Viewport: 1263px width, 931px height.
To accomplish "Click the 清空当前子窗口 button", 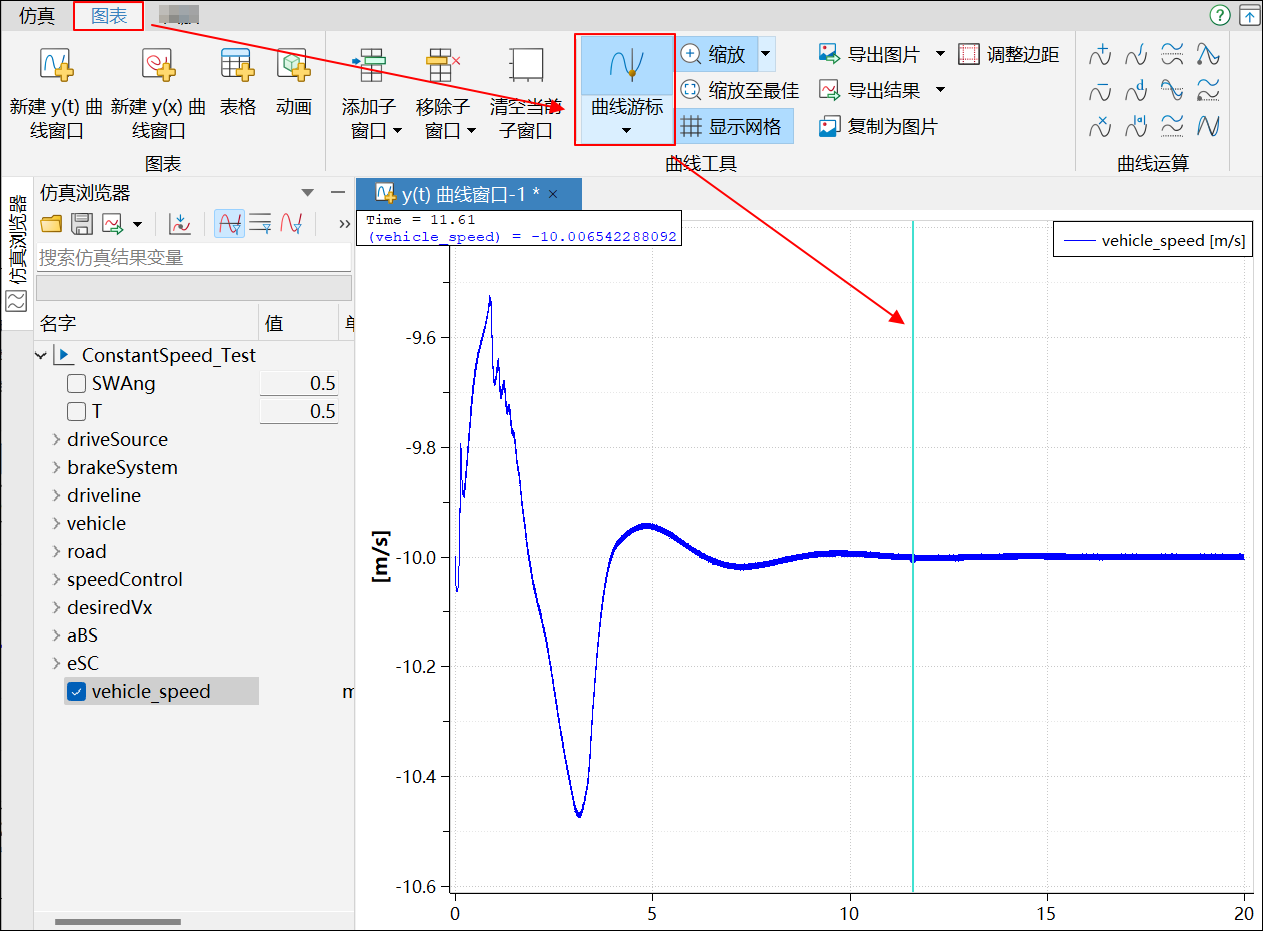I will click(x=526, y=88).
